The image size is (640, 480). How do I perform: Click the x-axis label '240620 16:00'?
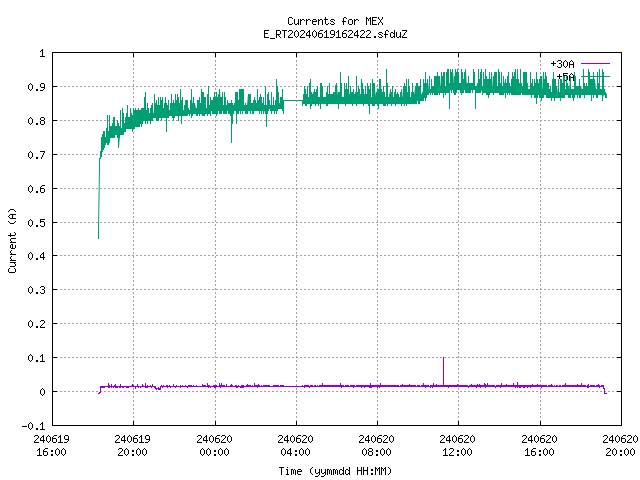coord(539,445)
